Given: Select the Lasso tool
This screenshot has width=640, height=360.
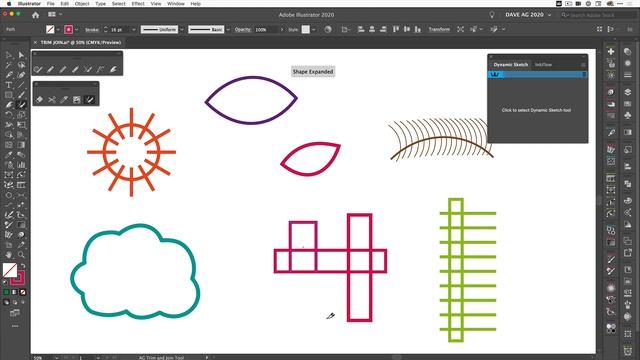Looking at the screenshot, I should (x=21, y=65).
